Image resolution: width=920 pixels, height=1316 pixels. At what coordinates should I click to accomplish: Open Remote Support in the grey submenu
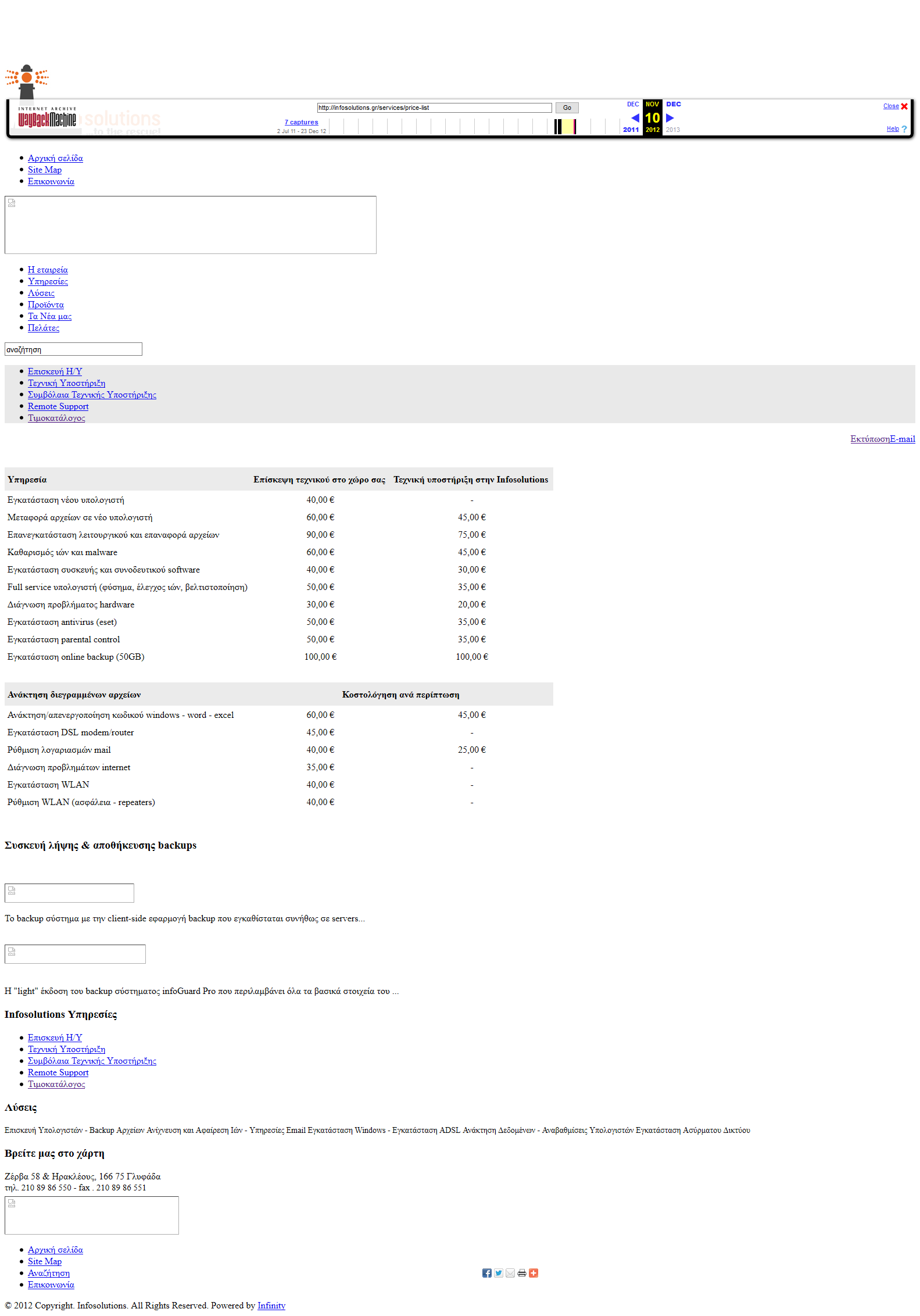click(58, 406)
